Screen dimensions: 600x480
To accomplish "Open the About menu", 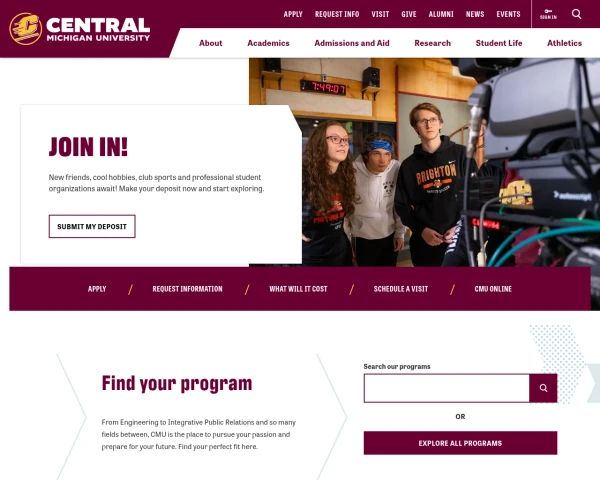I will click(210, 43).
